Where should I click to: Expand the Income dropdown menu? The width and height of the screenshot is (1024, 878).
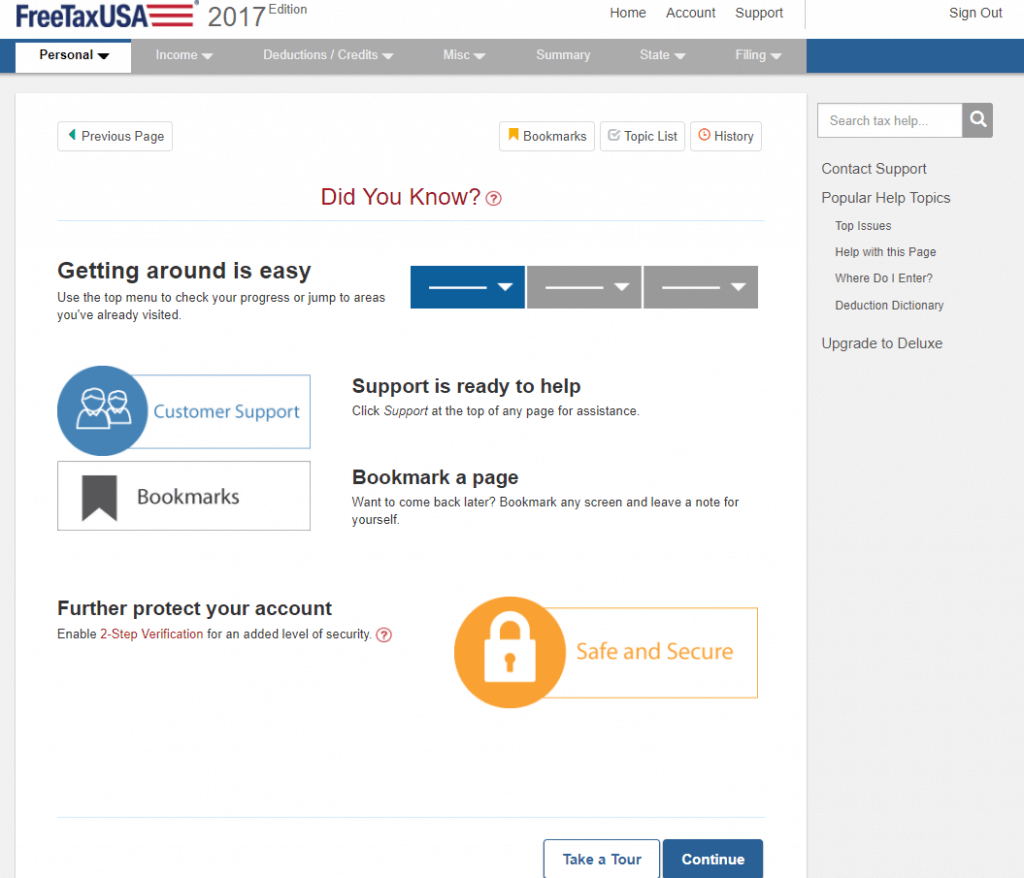pyautogui.click(x=183, y=55)
